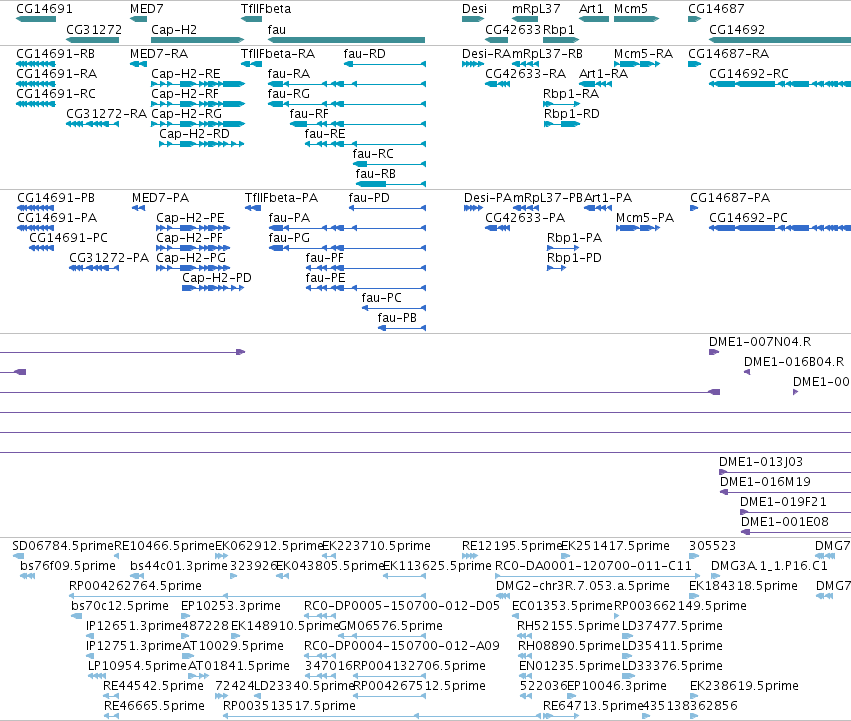Select BAC clone DME1-019F21
This screenshot has width=851, height=721.
[783, 502]
